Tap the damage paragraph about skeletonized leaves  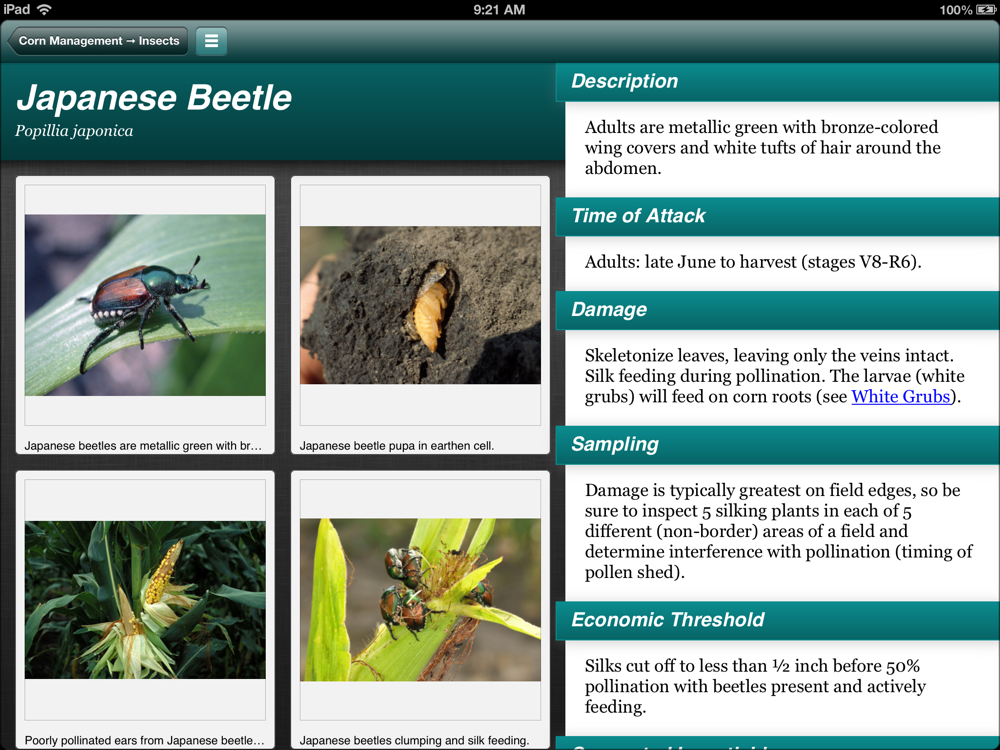point(774,376)
